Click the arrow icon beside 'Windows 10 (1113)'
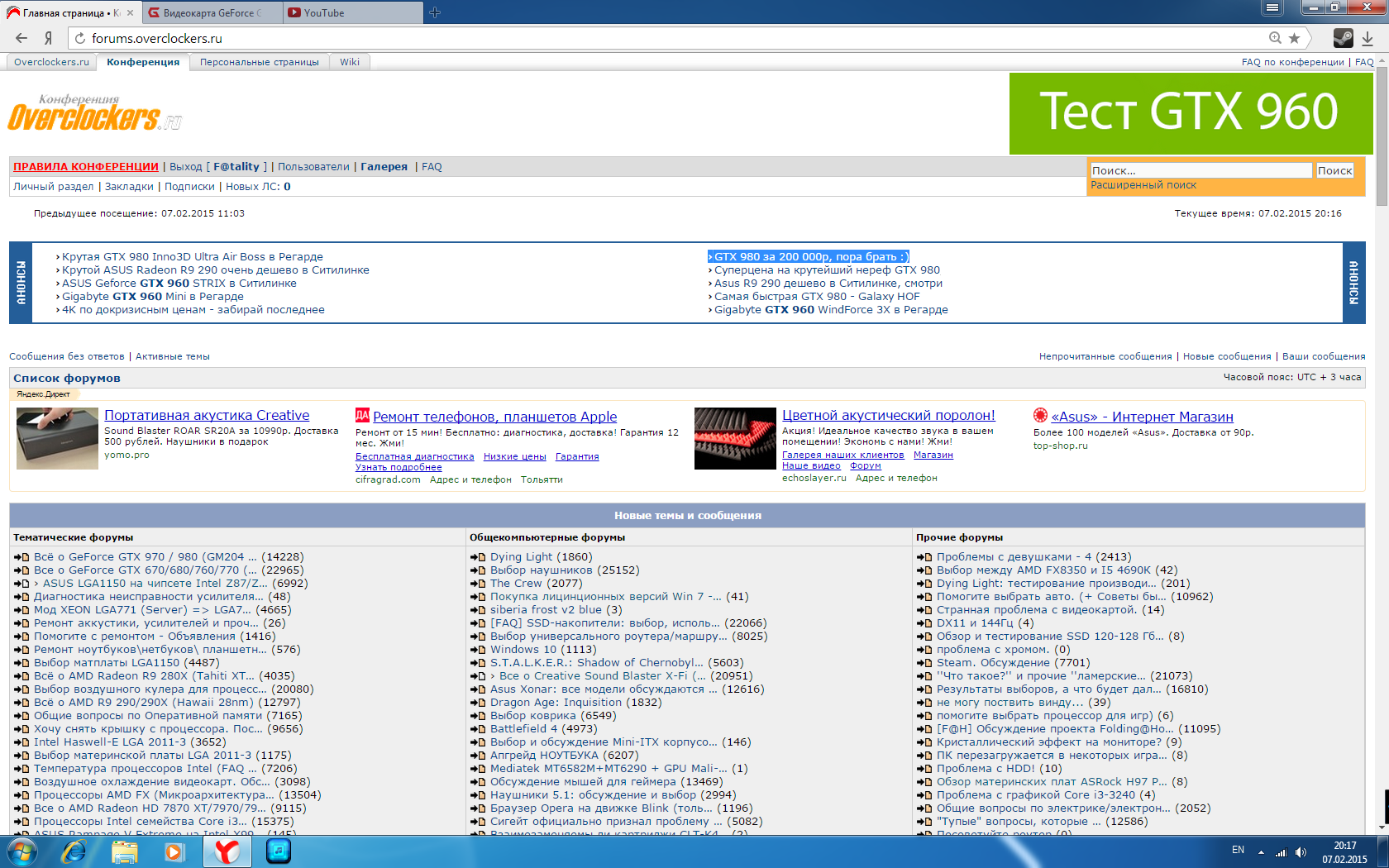1389x868 pixels. point(477,650)
